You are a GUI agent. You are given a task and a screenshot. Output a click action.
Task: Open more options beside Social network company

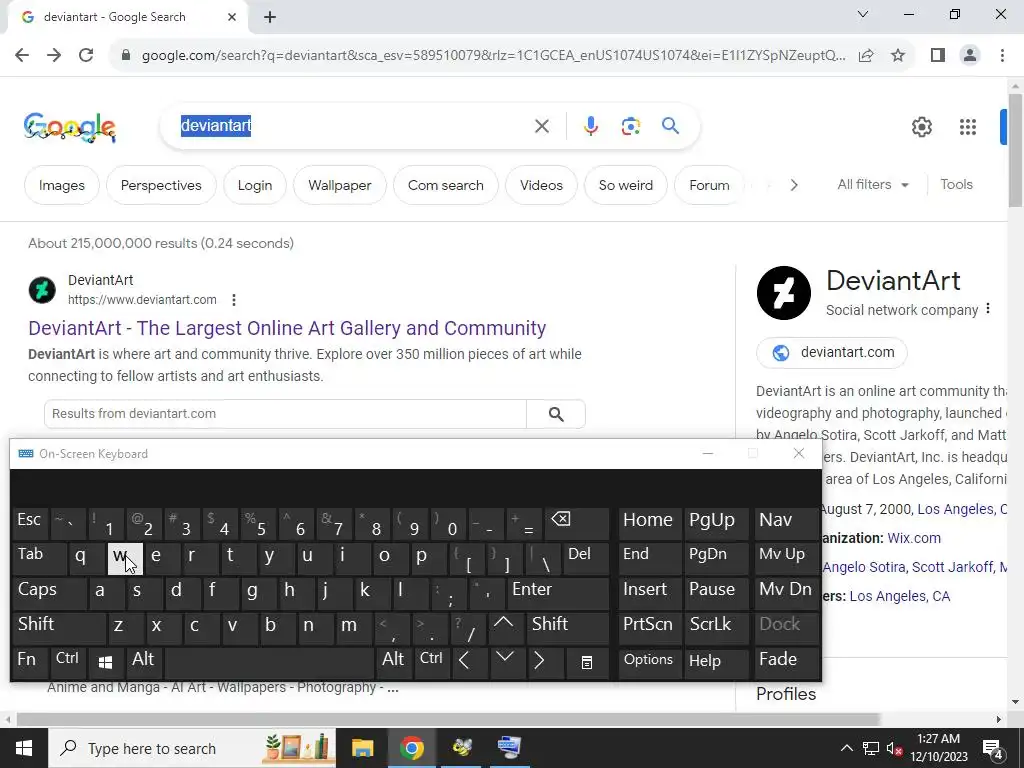click(x=988, y=308)
